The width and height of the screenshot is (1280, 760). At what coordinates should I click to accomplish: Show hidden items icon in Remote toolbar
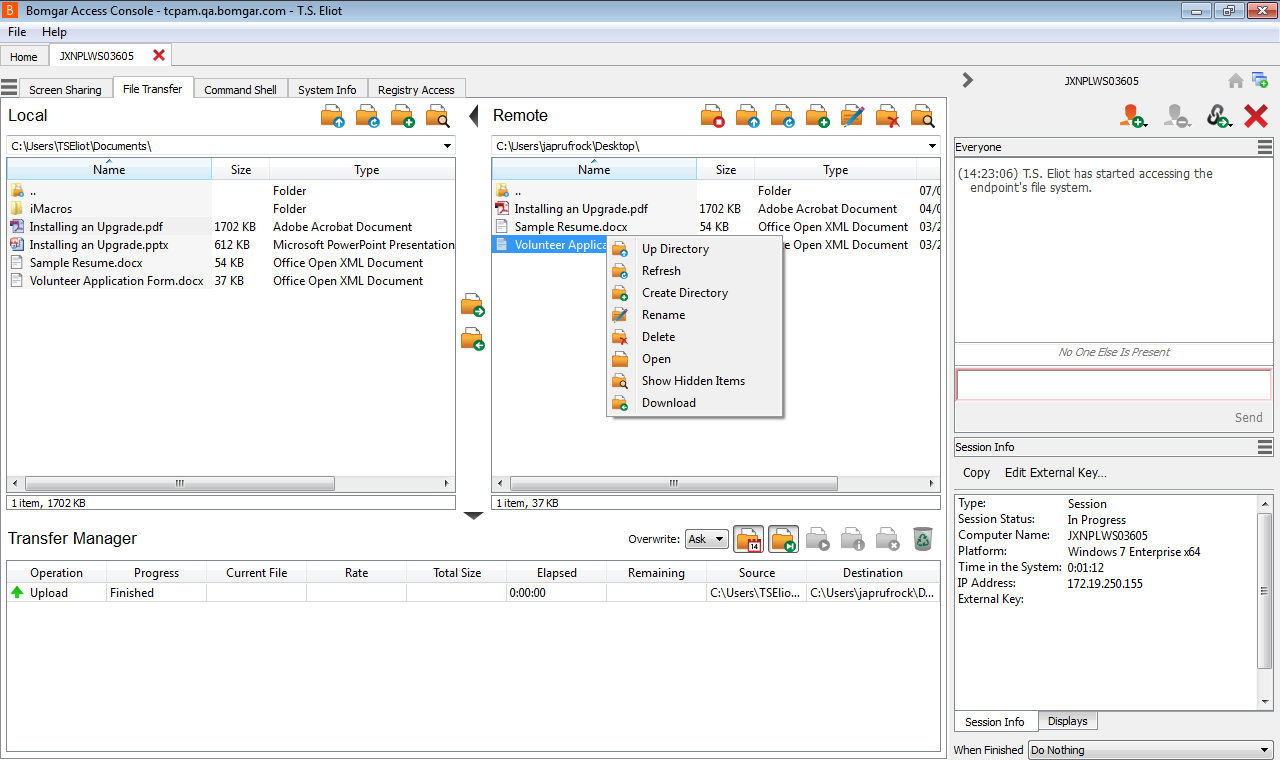[x=923, y=117]
